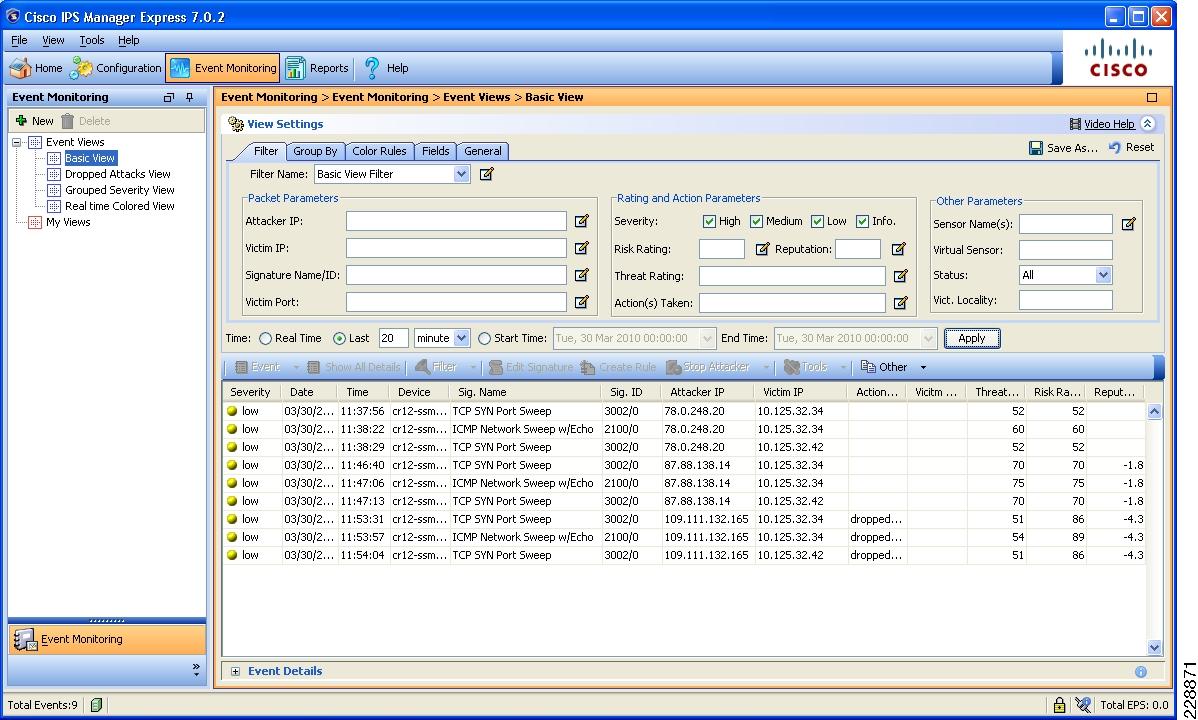
Task: Select the Real Time radio button
Action: 265,339
